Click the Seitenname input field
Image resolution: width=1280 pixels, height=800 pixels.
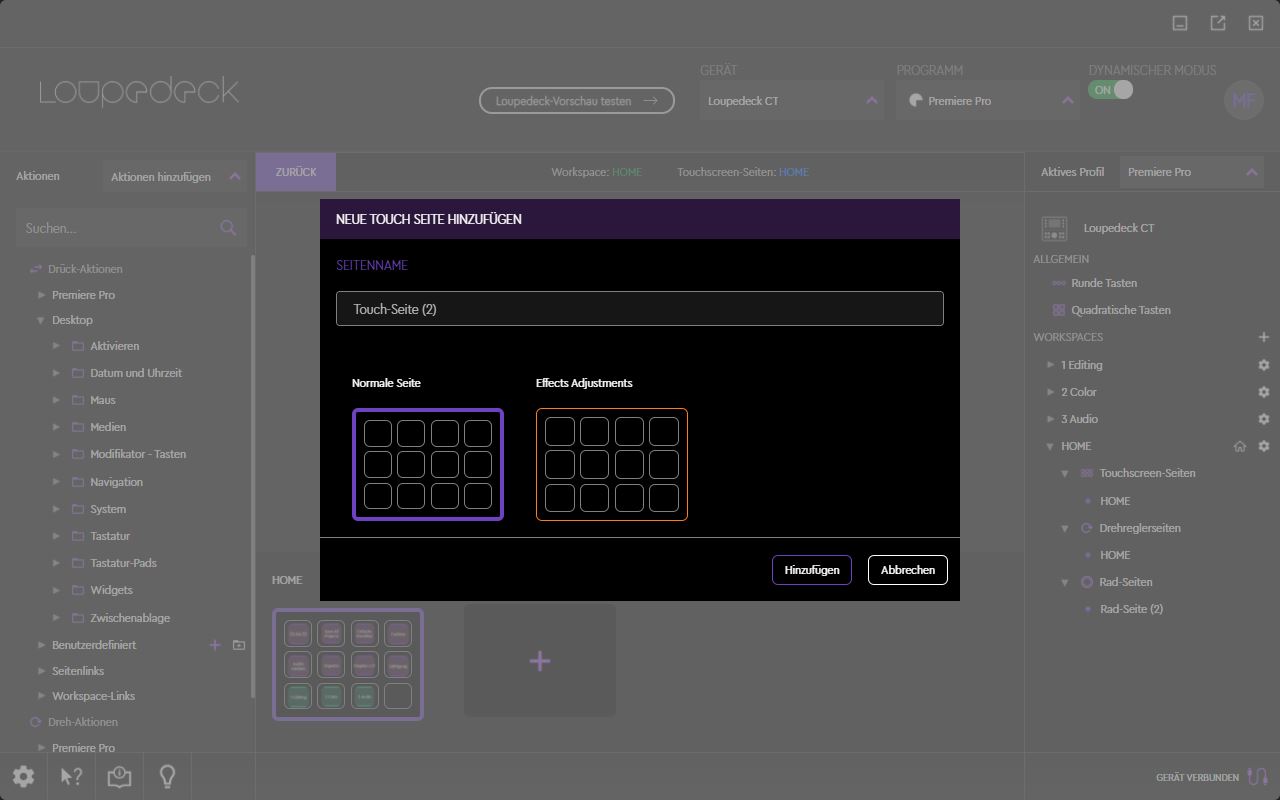pyautogui.click(x=640, y=308)
